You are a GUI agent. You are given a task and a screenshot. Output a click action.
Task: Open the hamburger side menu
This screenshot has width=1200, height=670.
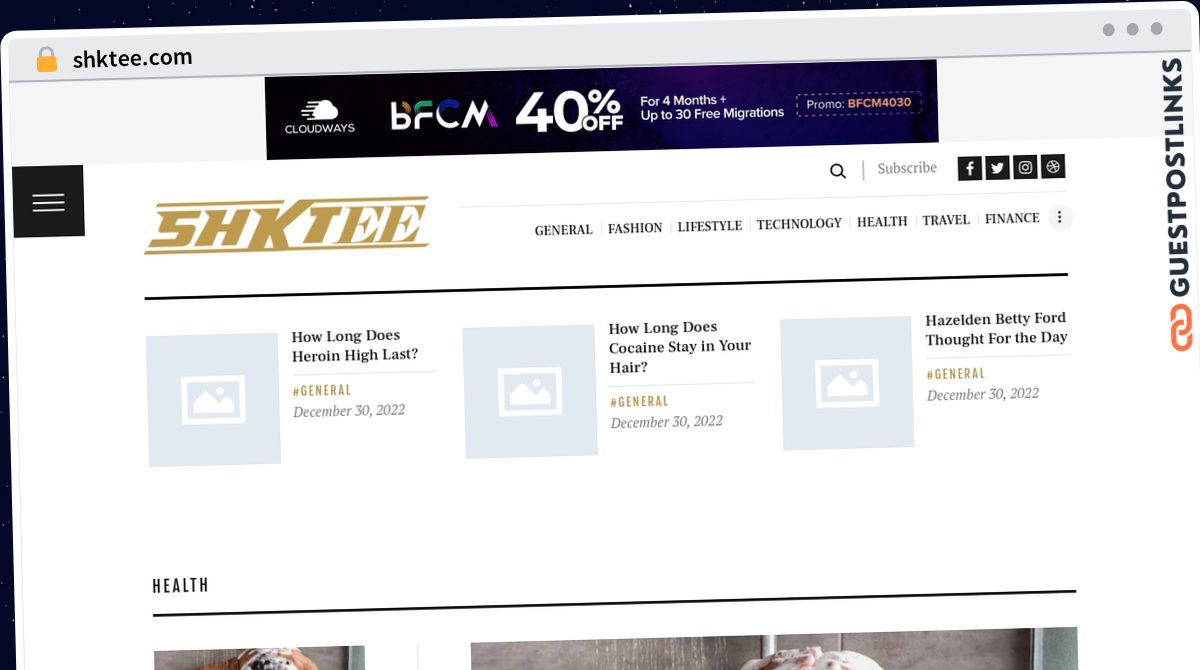point(48,202)
